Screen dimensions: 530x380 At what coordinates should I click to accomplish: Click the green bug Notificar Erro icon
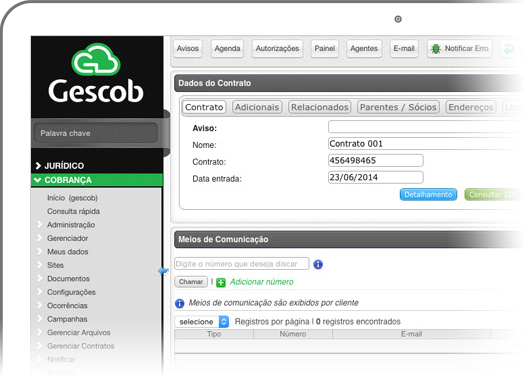tap(436, 49)
